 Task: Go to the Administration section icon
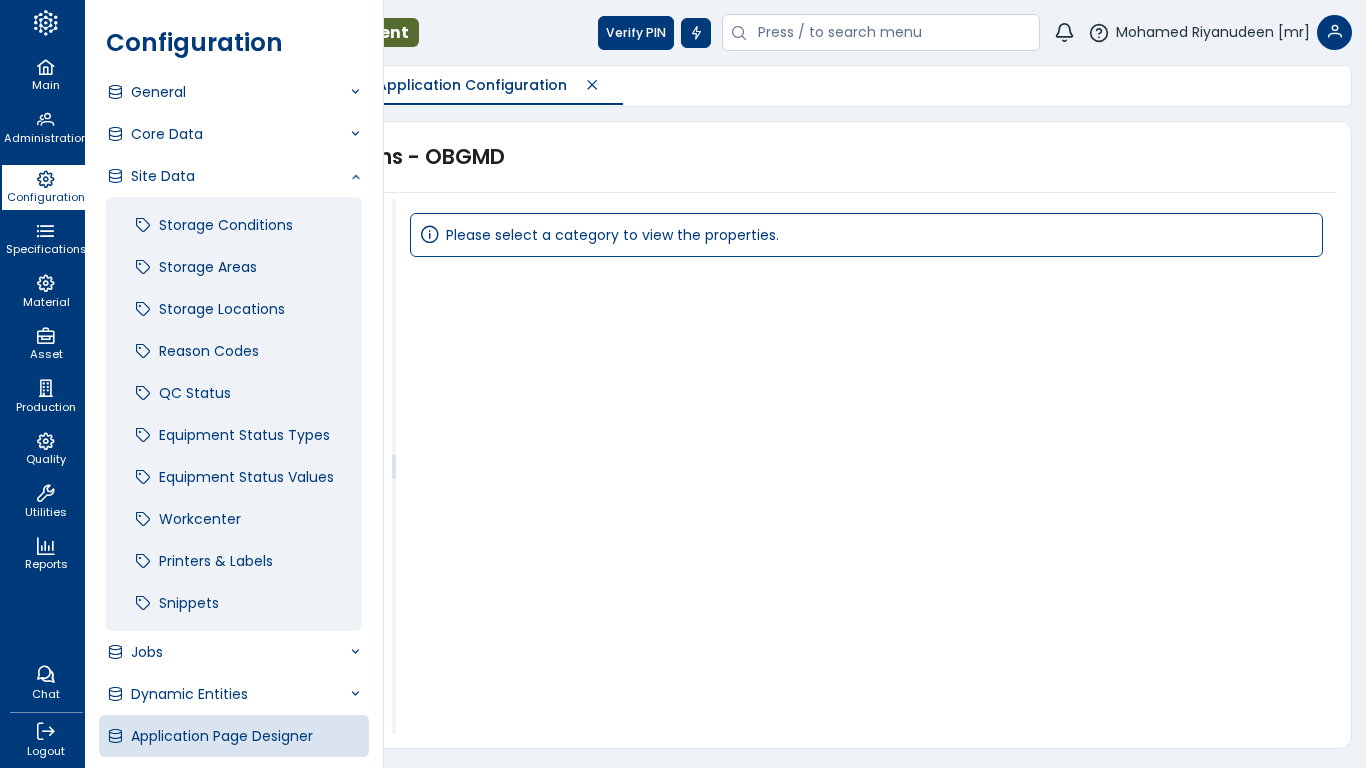45,120
